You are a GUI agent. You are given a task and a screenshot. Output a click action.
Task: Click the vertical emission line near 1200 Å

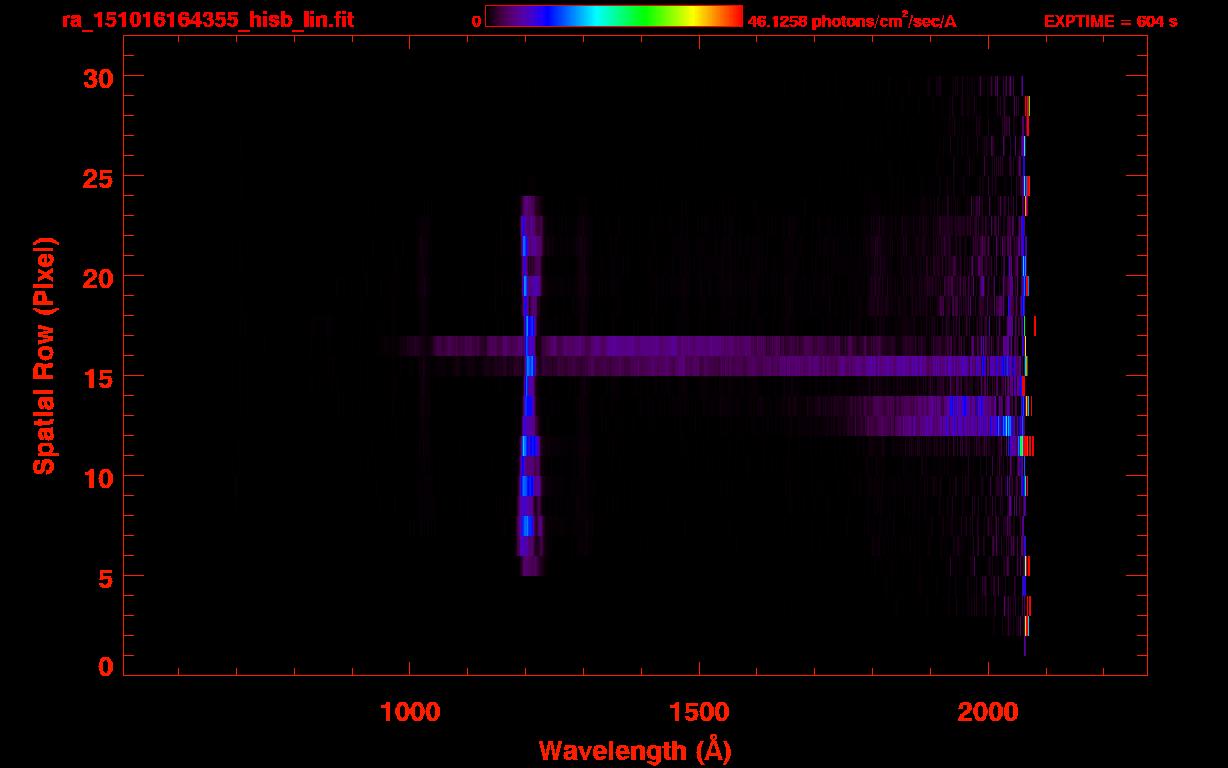[530, 385]
